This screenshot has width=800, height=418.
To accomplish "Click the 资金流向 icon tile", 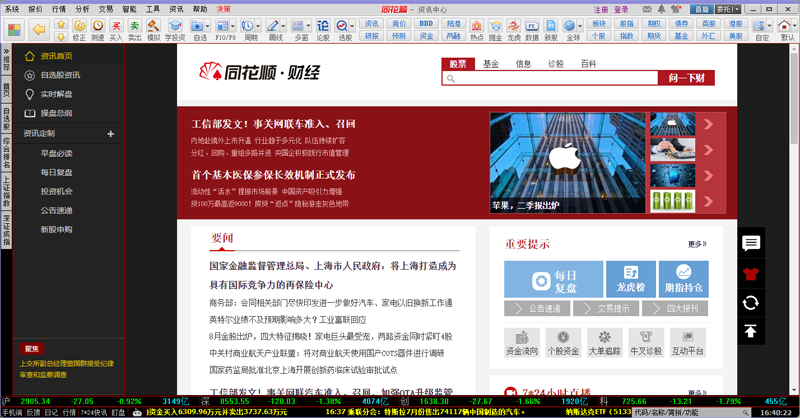I will (521, 343).
